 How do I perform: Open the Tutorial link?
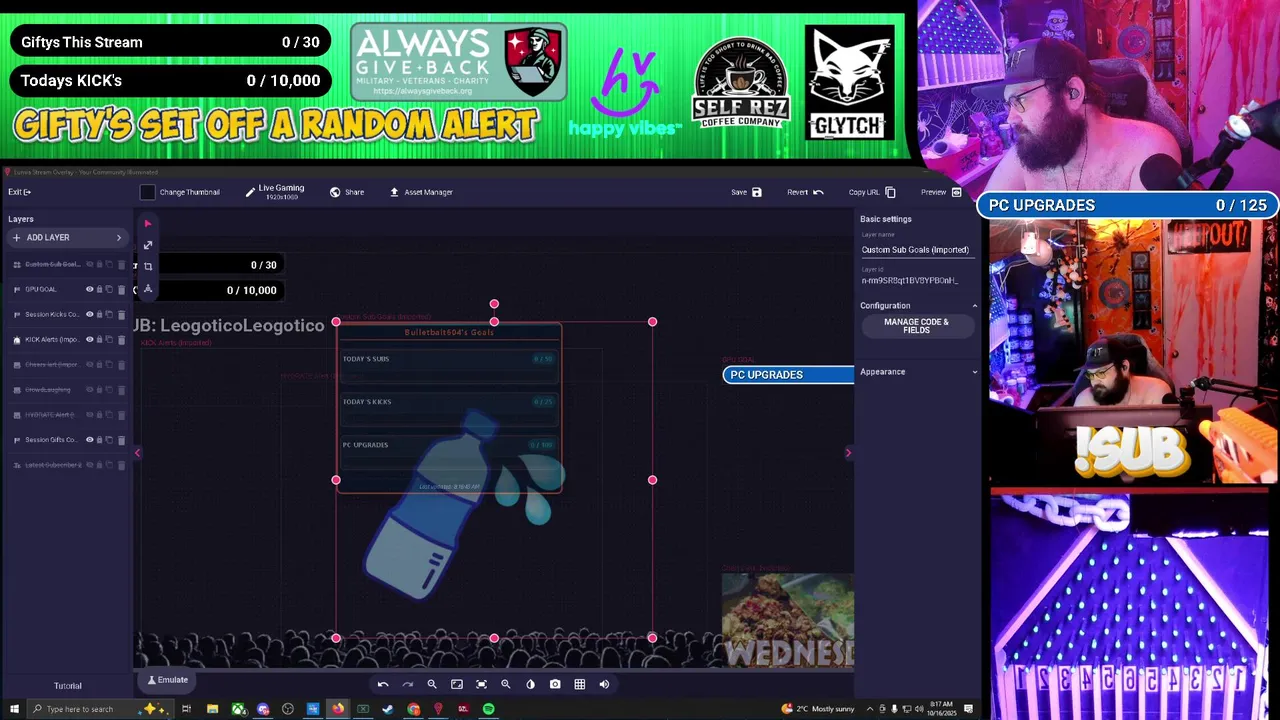68,686
